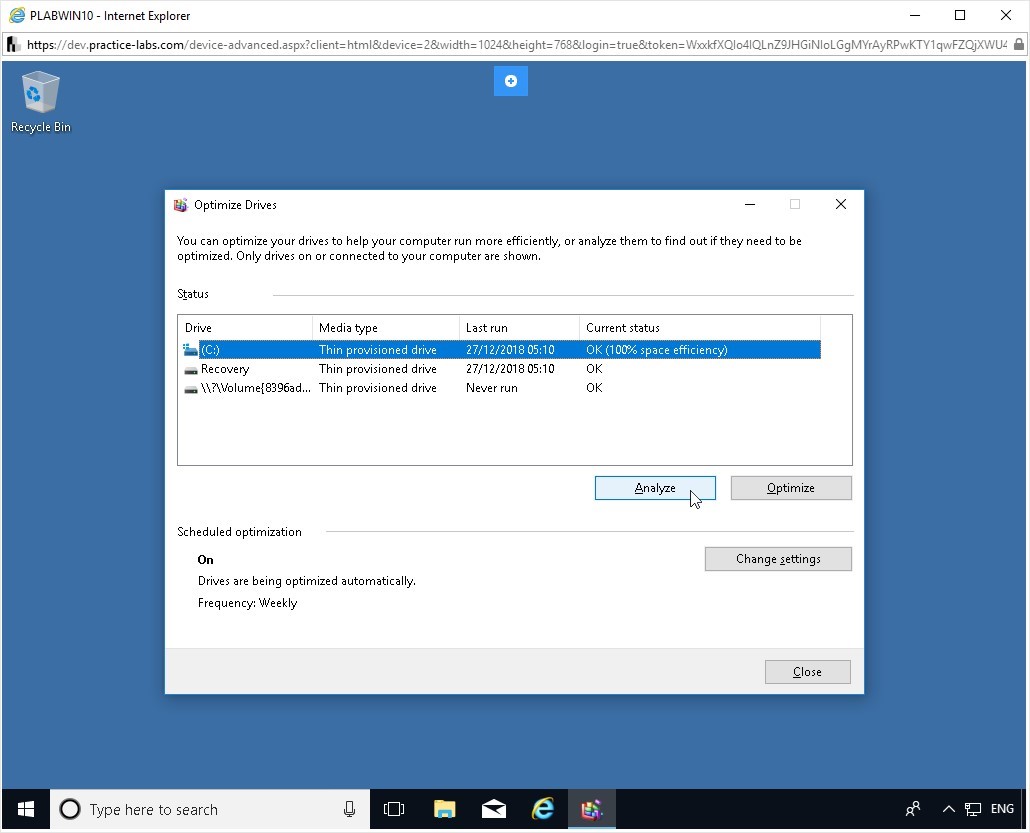The height and width of the screenshot is (833, 1030).
Task: Click the Internet Explorer title bar logo
Action: pos(17,15)
